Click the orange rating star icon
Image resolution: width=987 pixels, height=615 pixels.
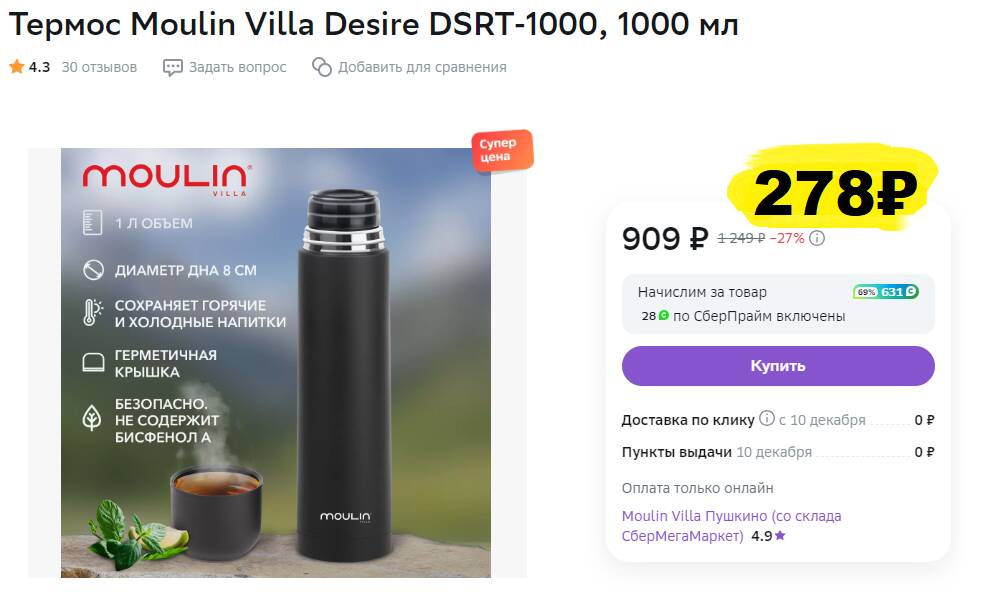point(16,67)
